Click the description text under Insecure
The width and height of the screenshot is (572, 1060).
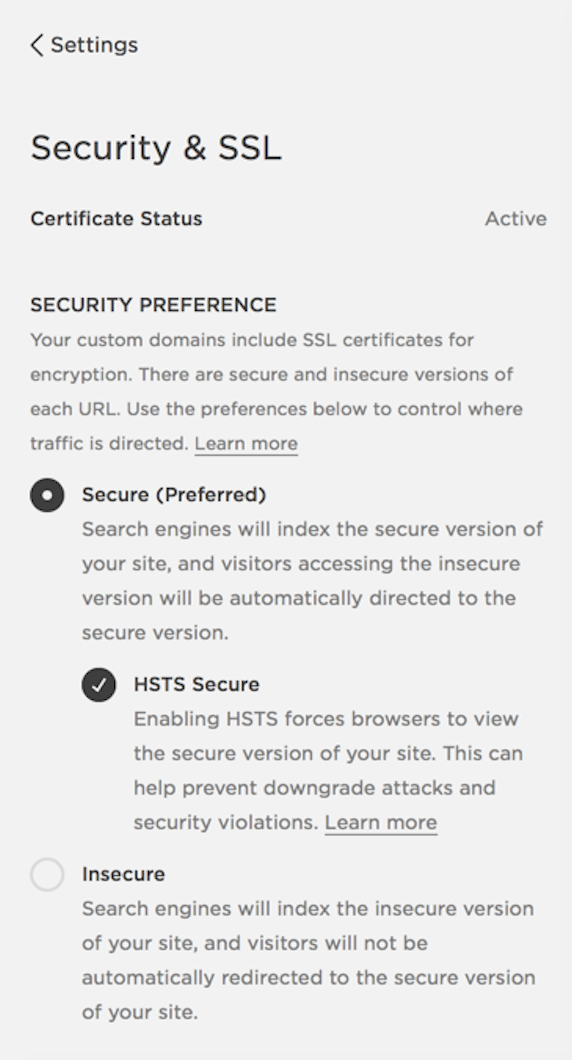click(309, 961)
